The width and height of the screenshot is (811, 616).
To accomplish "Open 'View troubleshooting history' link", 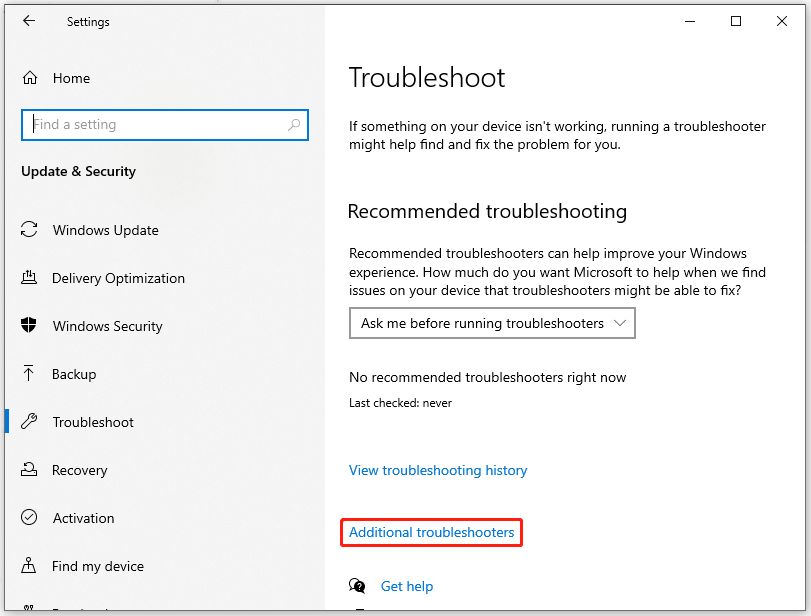I will [x=438, y=470].
